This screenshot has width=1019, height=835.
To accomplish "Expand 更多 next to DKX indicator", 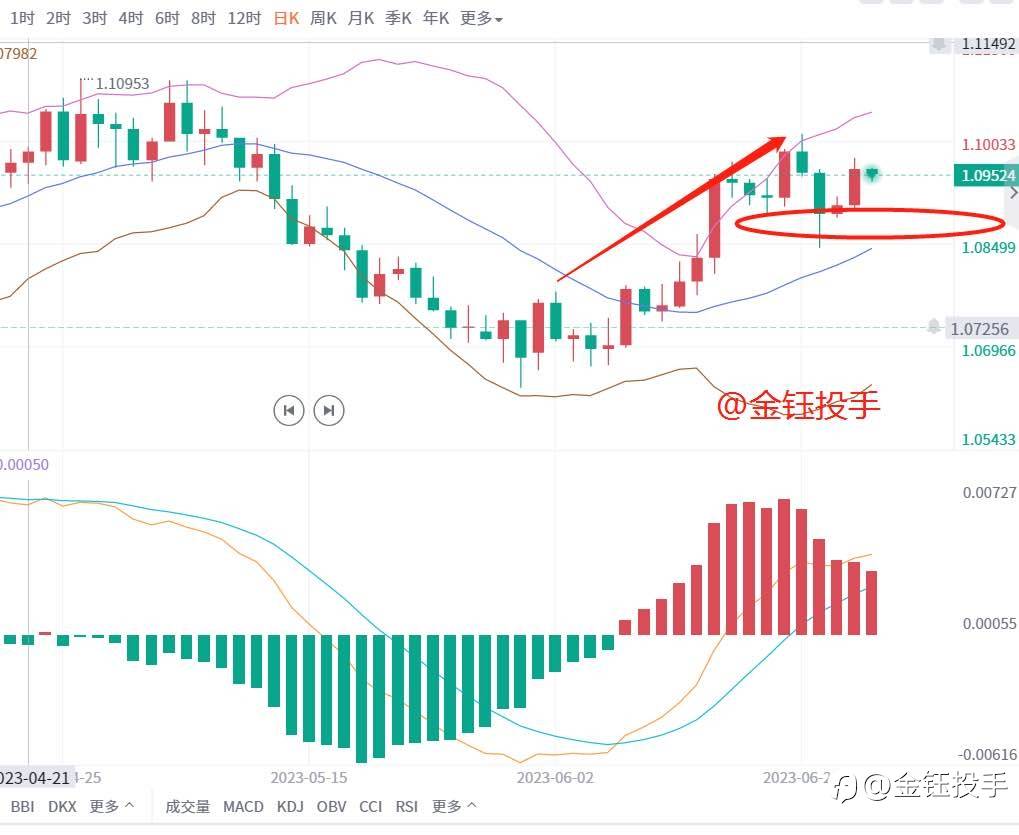I will pyautogui.click(x=112, y=806).
